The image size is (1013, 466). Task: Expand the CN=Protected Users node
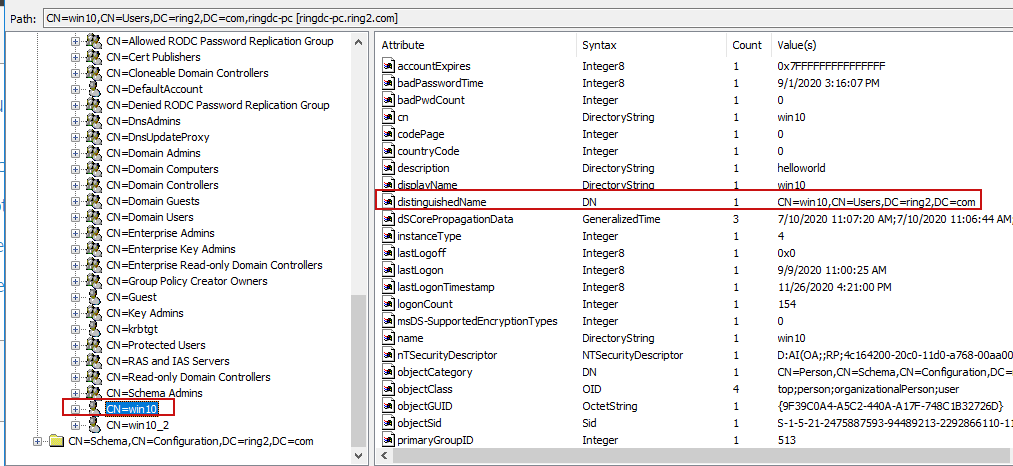[x=75, y=345]
